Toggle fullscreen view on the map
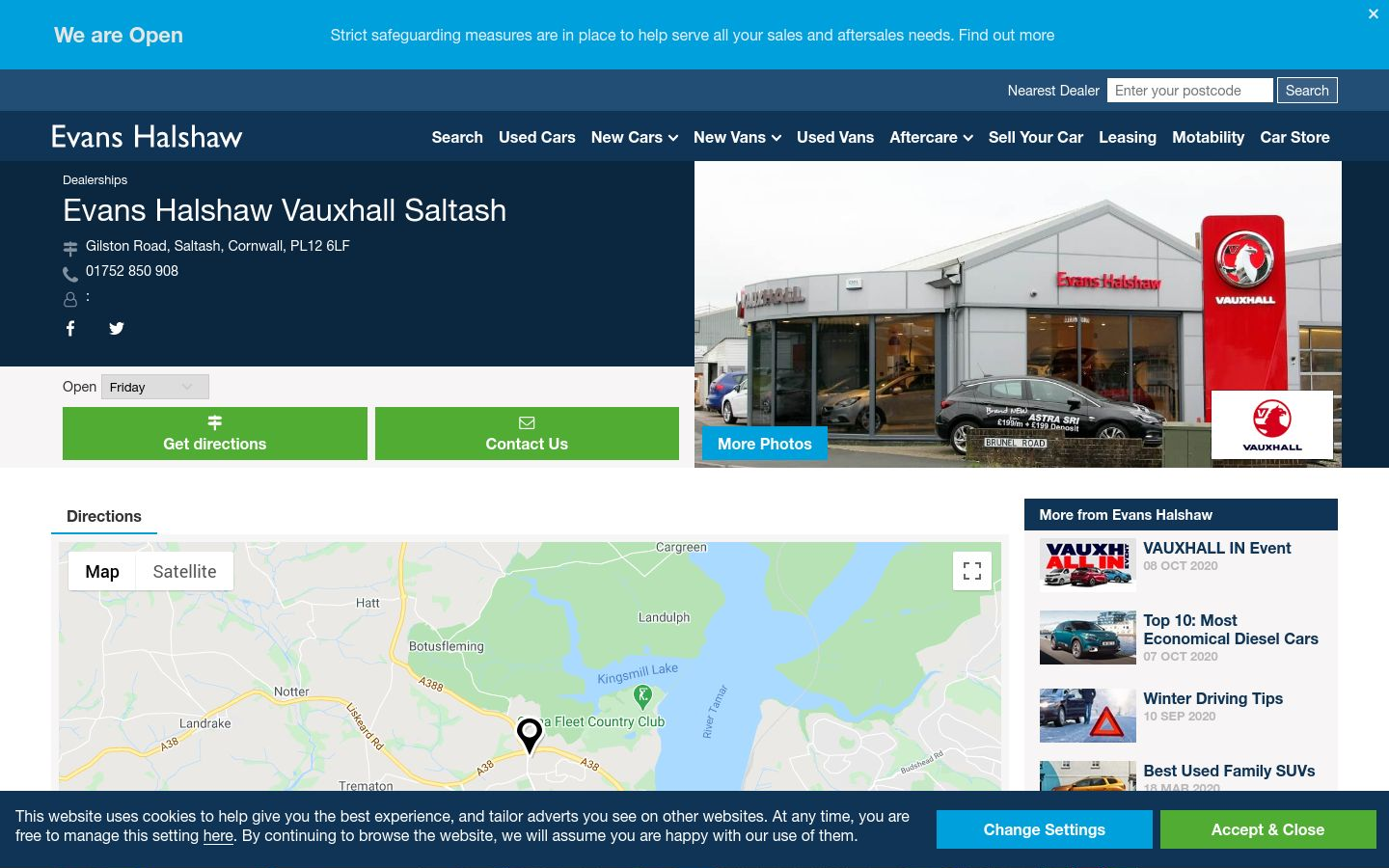Image resolution: width=1389 pixels, height=868 pixels. tap(972, 571)
